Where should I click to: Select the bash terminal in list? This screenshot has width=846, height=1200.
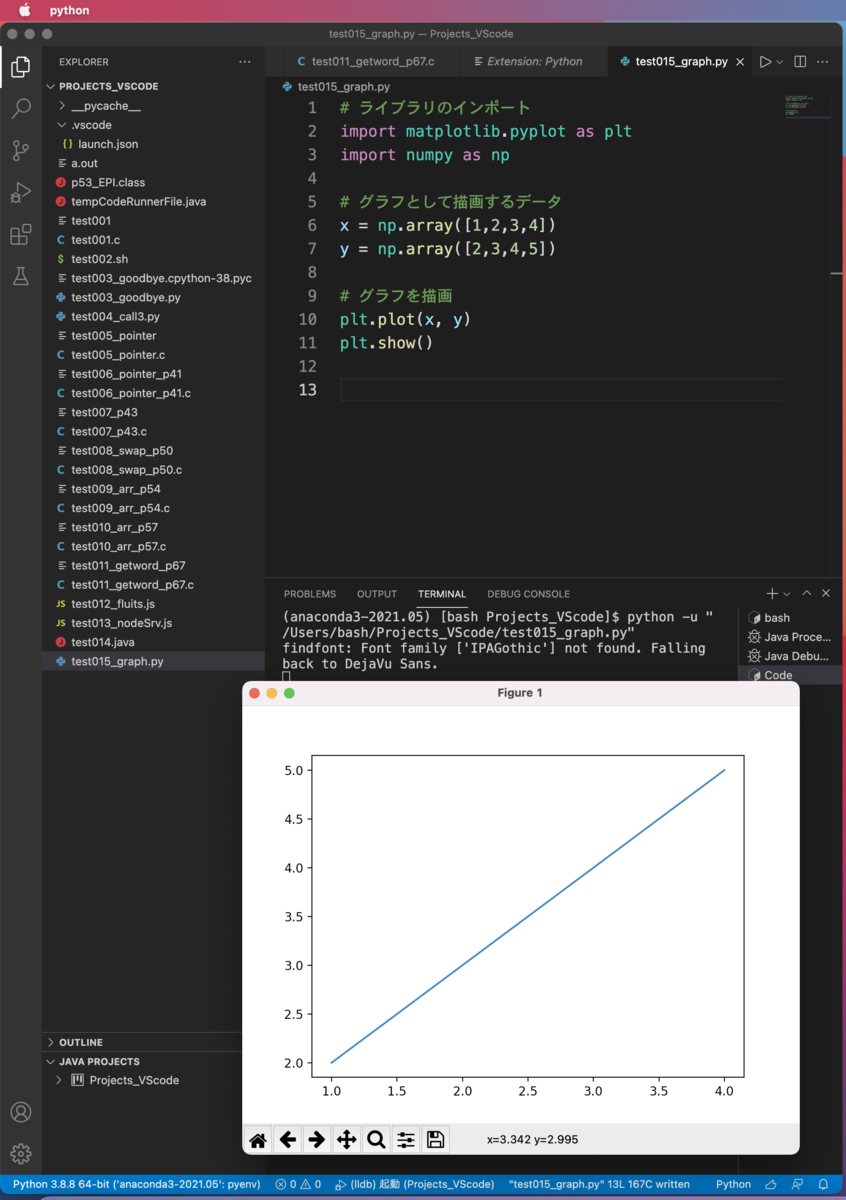[790, 618]
